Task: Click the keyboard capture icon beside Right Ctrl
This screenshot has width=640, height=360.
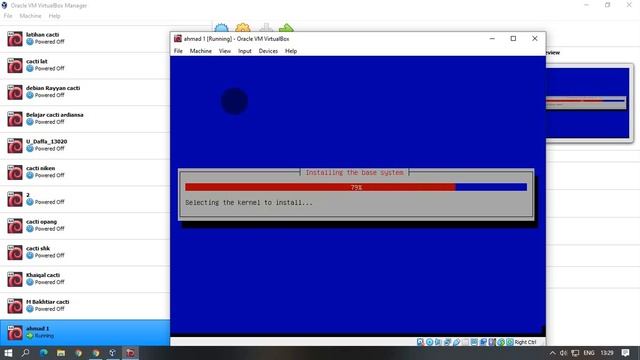Action: 510,342
